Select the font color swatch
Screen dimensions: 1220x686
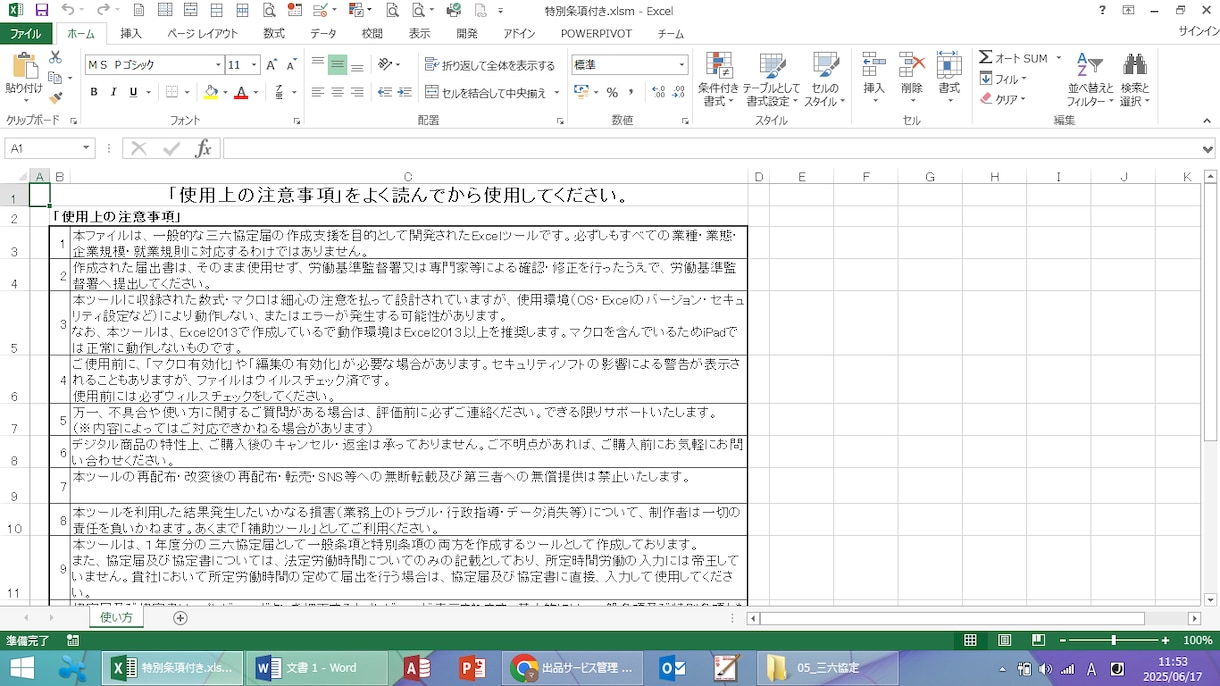pos(243,92)
